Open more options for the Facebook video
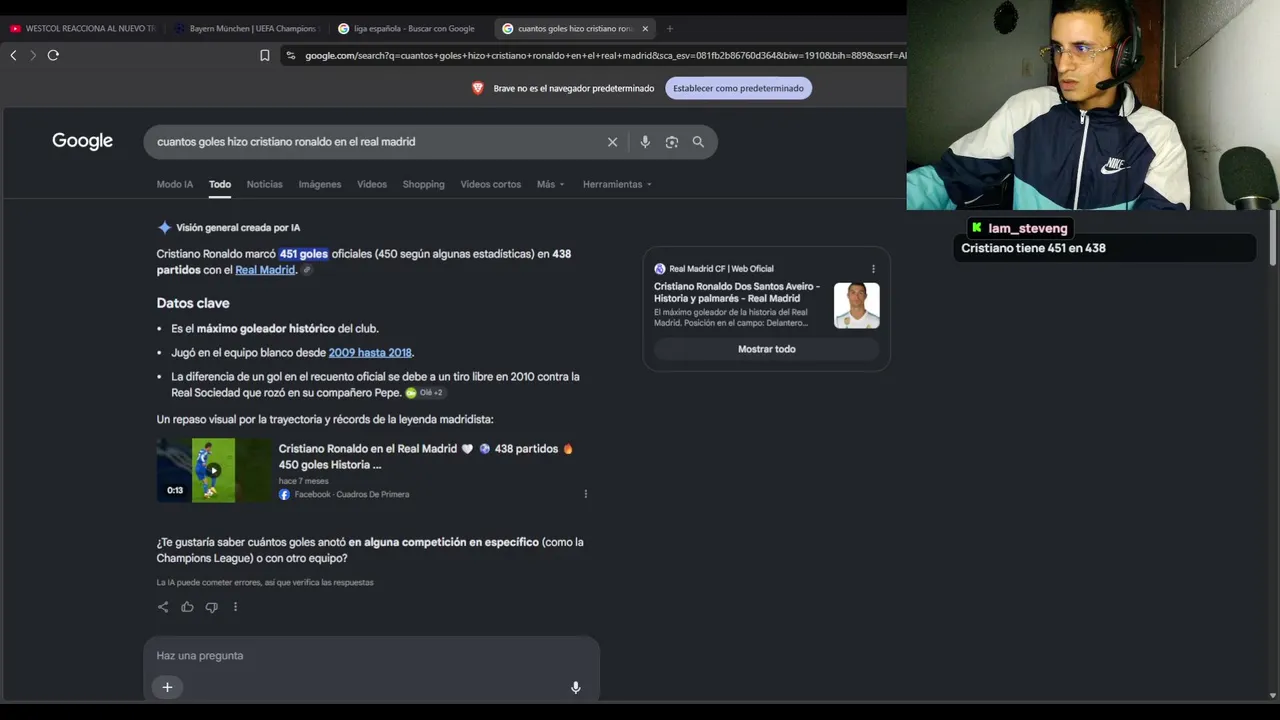The image size is (1280, 720). coord(586,494)
